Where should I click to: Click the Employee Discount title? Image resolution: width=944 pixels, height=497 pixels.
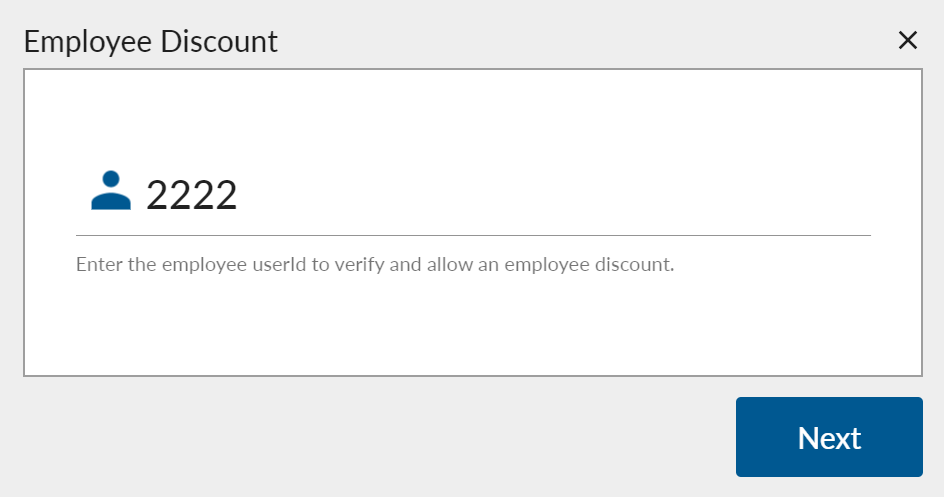coord(150,41)
